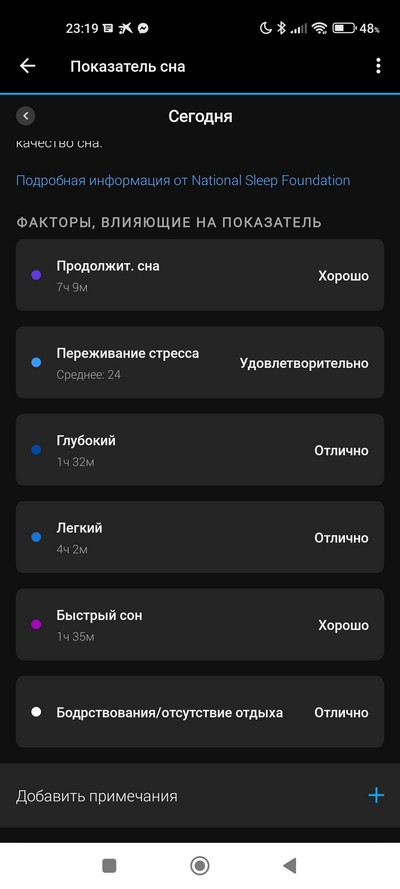This screenshot has width=400, height=889.
Task: Tap the Android recent apps square
Action: click(109, 865)
